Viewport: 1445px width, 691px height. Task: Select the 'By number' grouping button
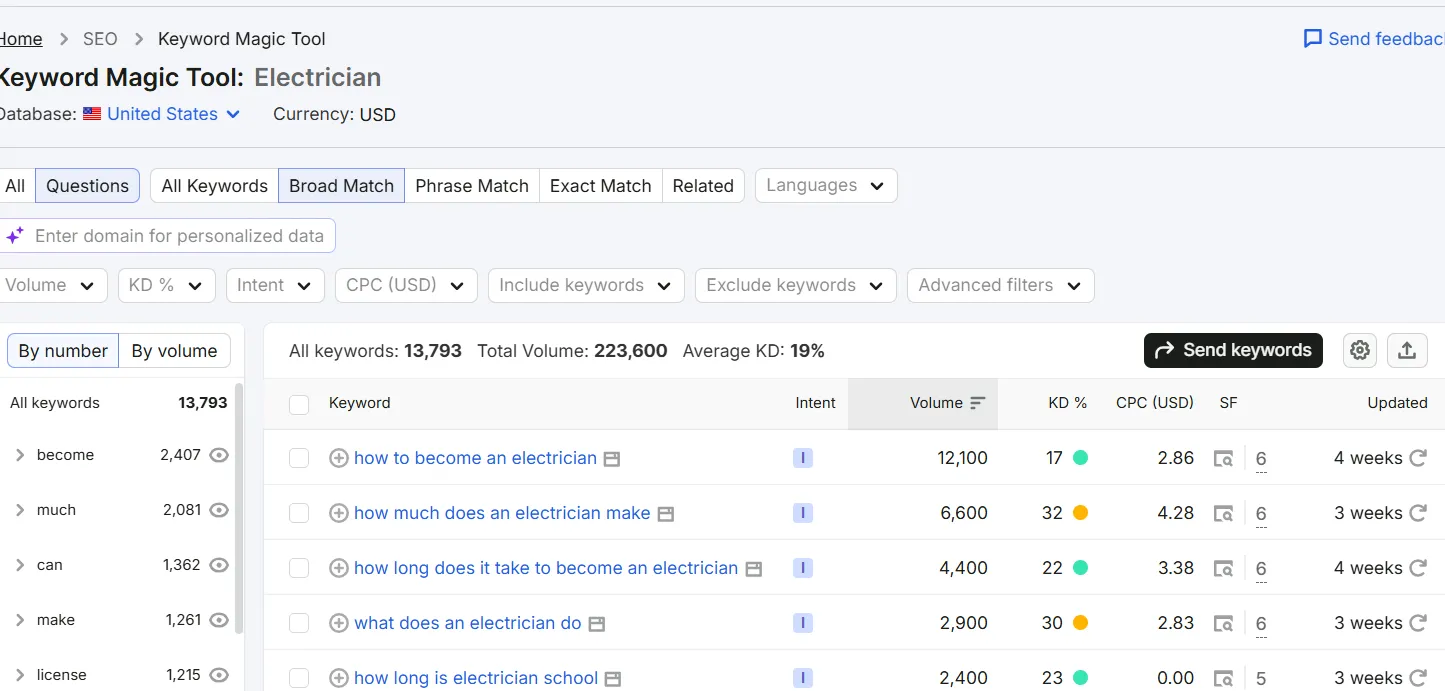click(x=63, y=351)
